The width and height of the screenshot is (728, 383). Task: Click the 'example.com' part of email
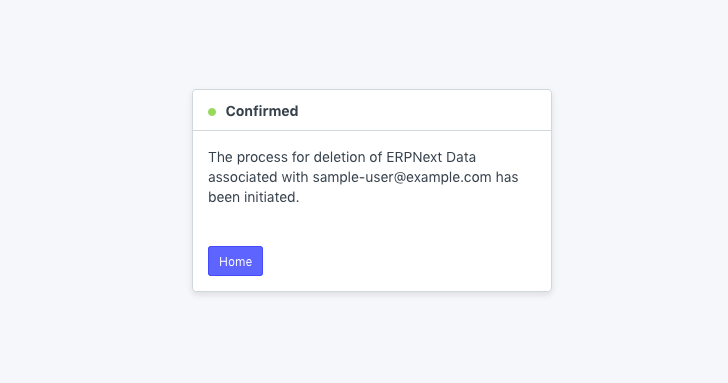448,177
